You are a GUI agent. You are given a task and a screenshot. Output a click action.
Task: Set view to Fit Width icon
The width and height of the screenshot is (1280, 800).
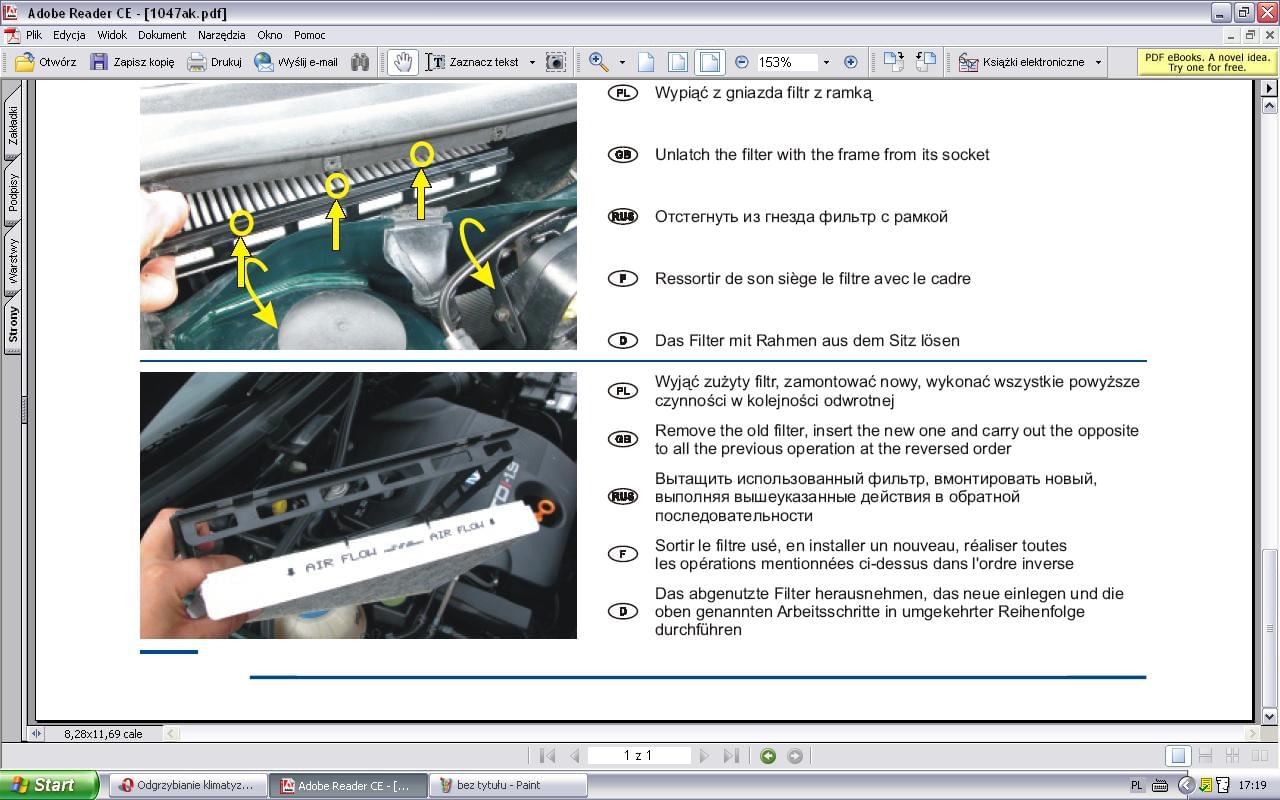tap(709, 62)
